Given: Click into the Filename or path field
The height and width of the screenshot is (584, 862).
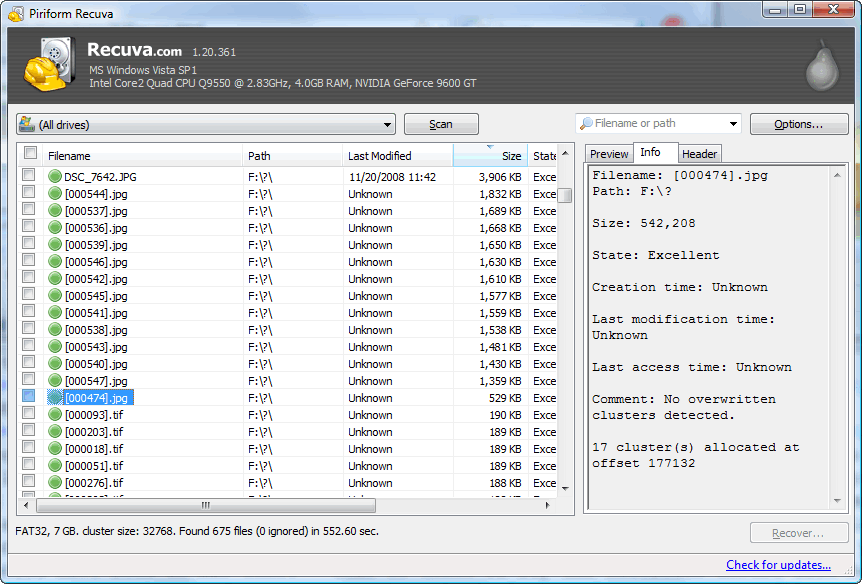Looking at the screenshot, I should [659, 124].
